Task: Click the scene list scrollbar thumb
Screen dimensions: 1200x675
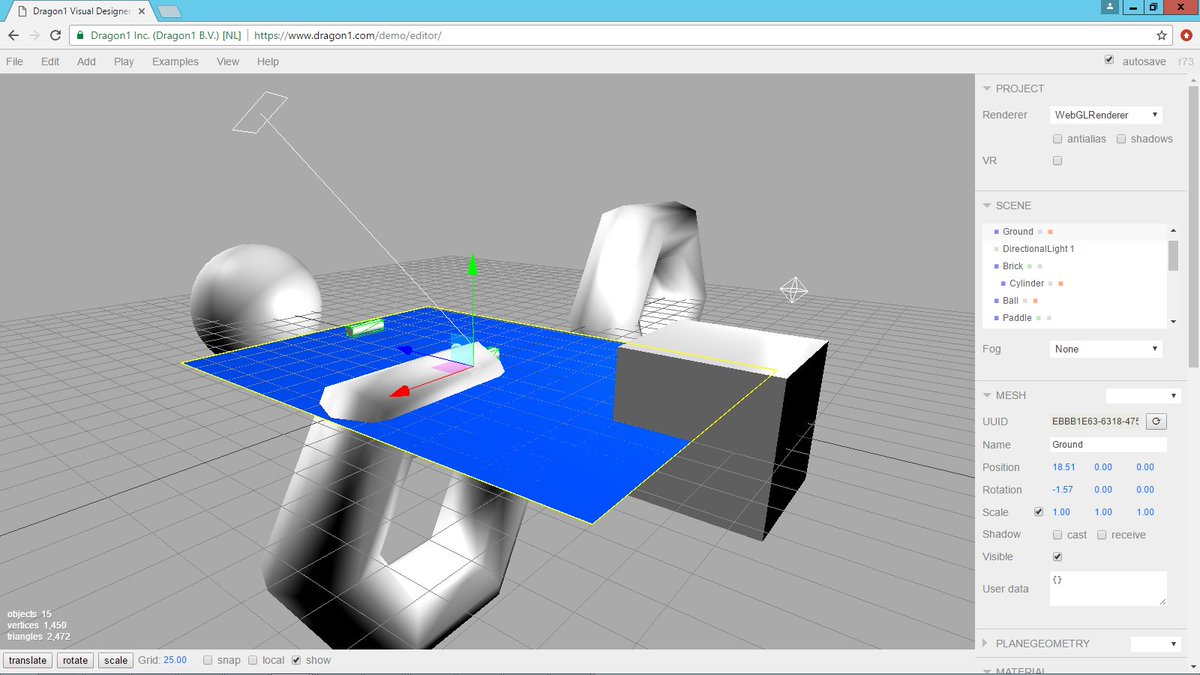Action: tap(1173, 255)
